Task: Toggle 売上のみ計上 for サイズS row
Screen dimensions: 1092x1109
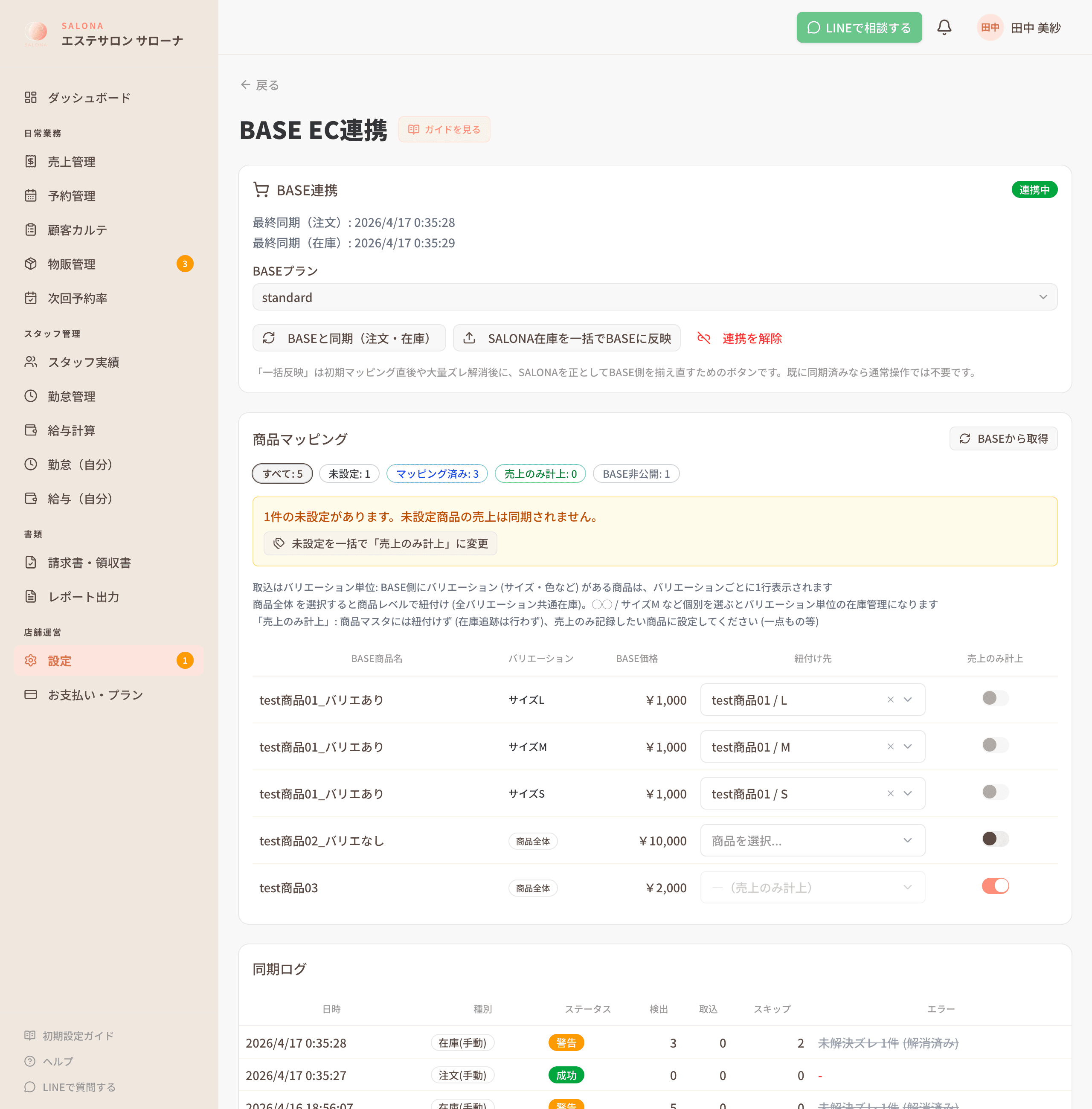Action: (995, 793)
